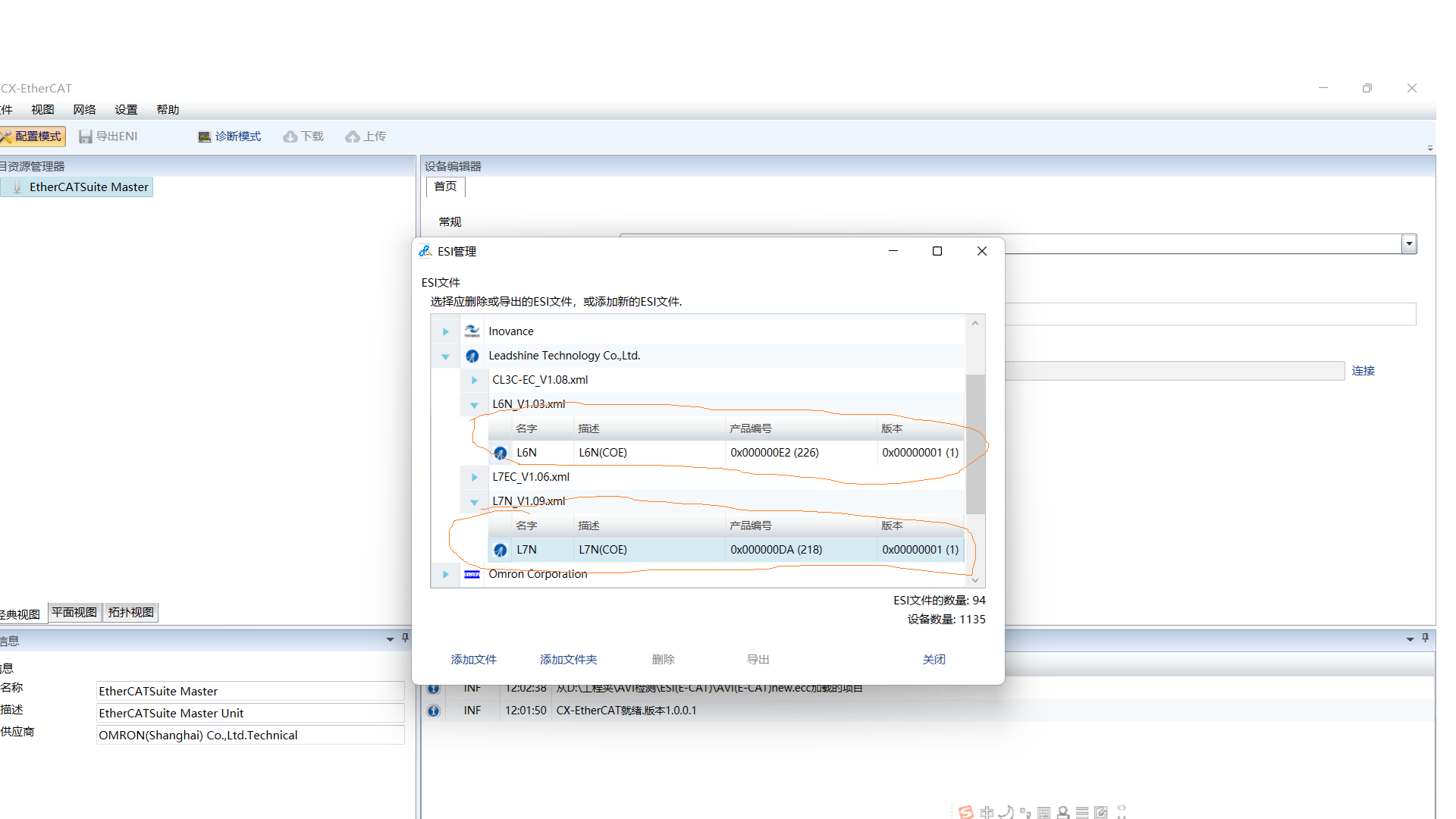
Task: Click the 上传 cloud upload icon
Action: tap(353, 136)
